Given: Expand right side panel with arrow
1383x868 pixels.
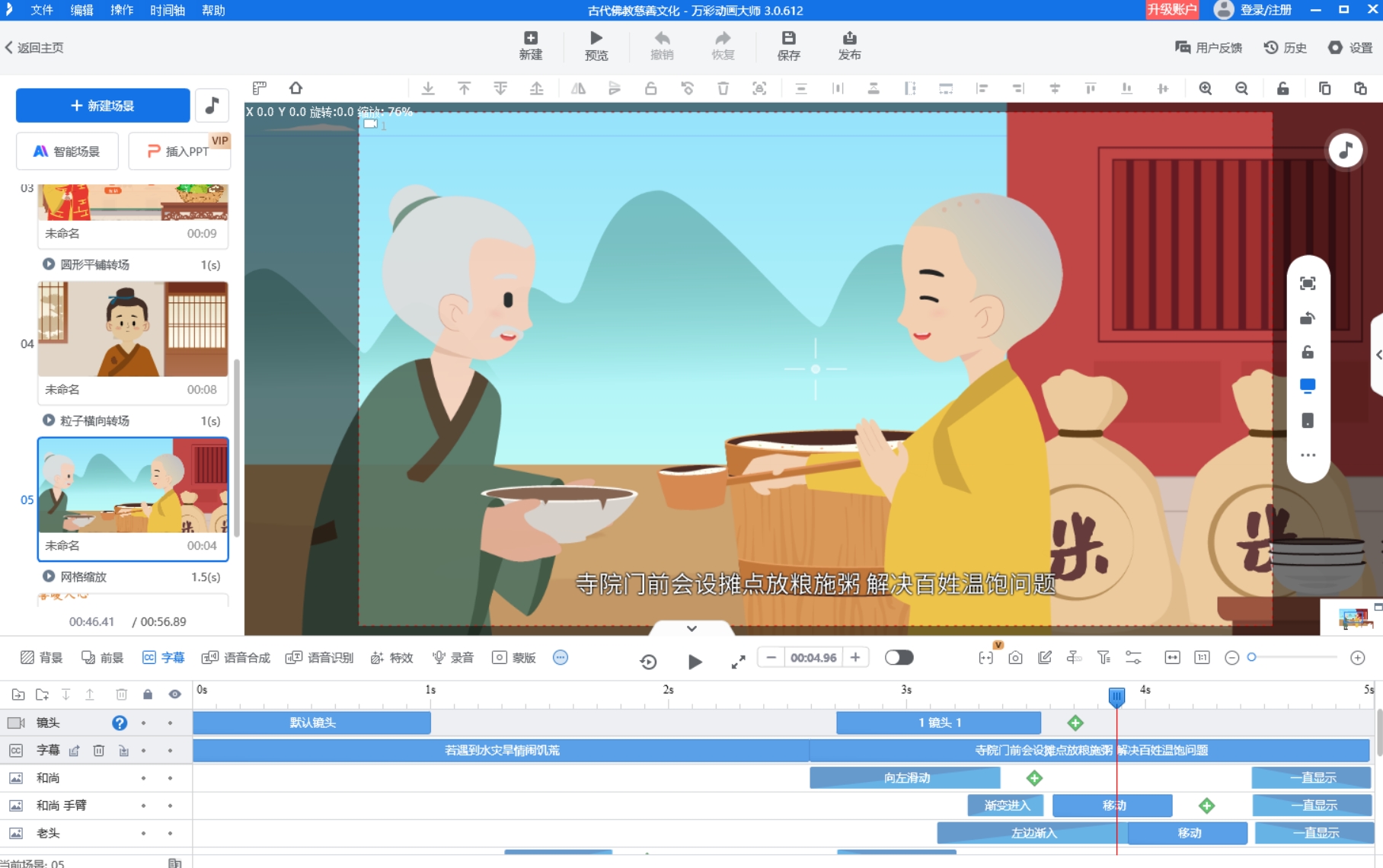Looking at the screenshot, I should [1378, 355].
